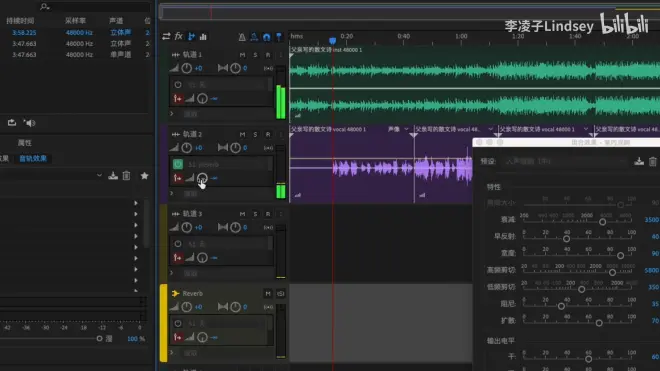This screenshot has height=371, width=660.
Task: Toggle send power button on Reverb bus
Action: coord(178,323)
